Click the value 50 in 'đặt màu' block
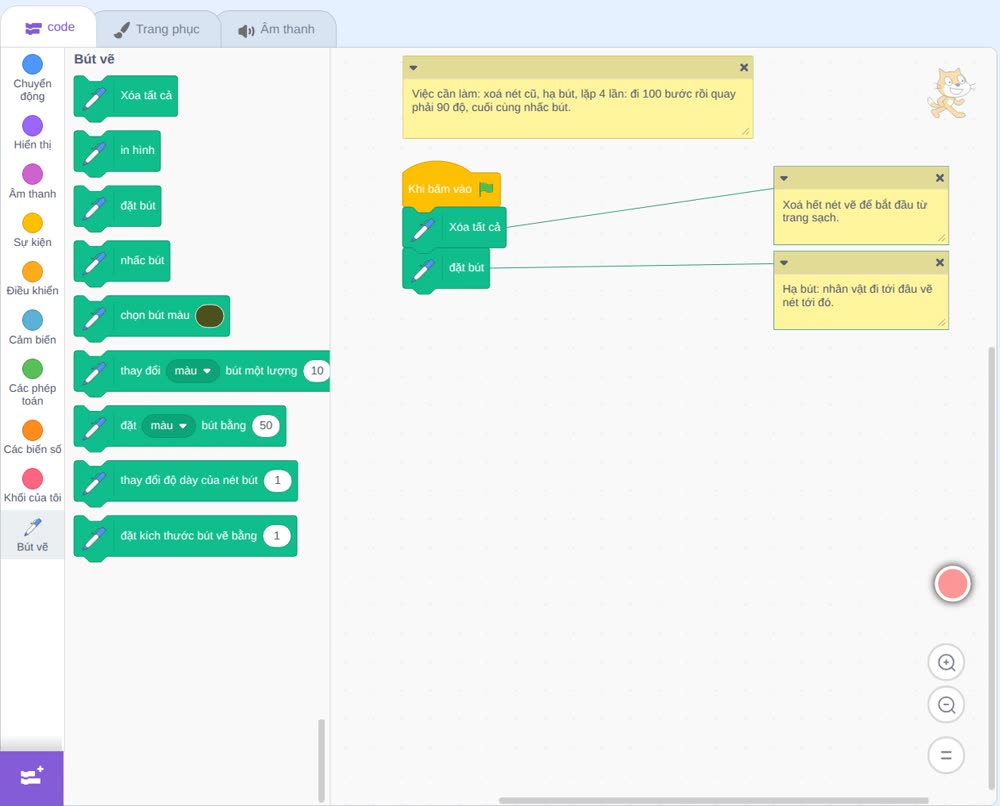This screenshot has height=806, width=1000. click(x=266, y=425)
